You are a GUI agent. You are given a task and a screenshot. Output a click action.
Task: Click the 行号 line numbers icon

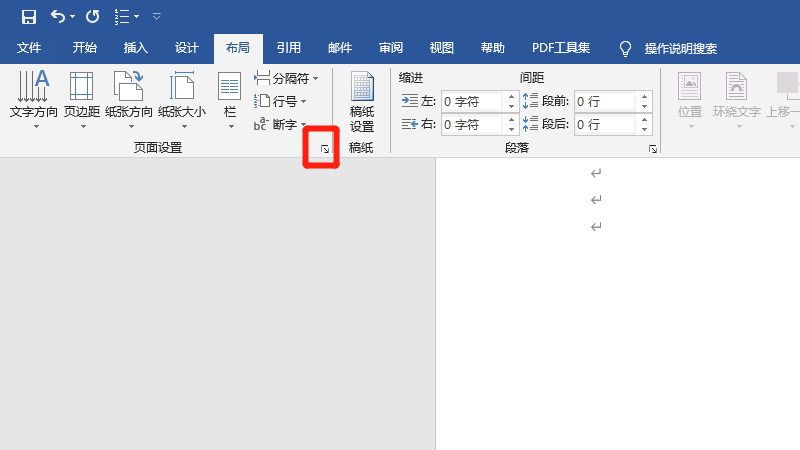pos(262,101)
